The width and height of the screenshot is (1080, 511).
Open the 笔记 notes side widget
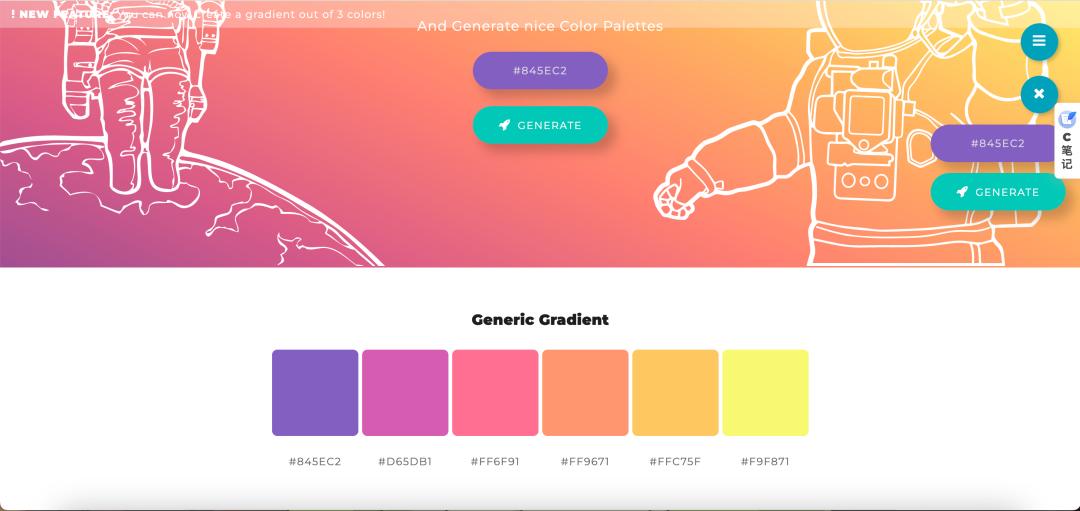pos(1067,141)
